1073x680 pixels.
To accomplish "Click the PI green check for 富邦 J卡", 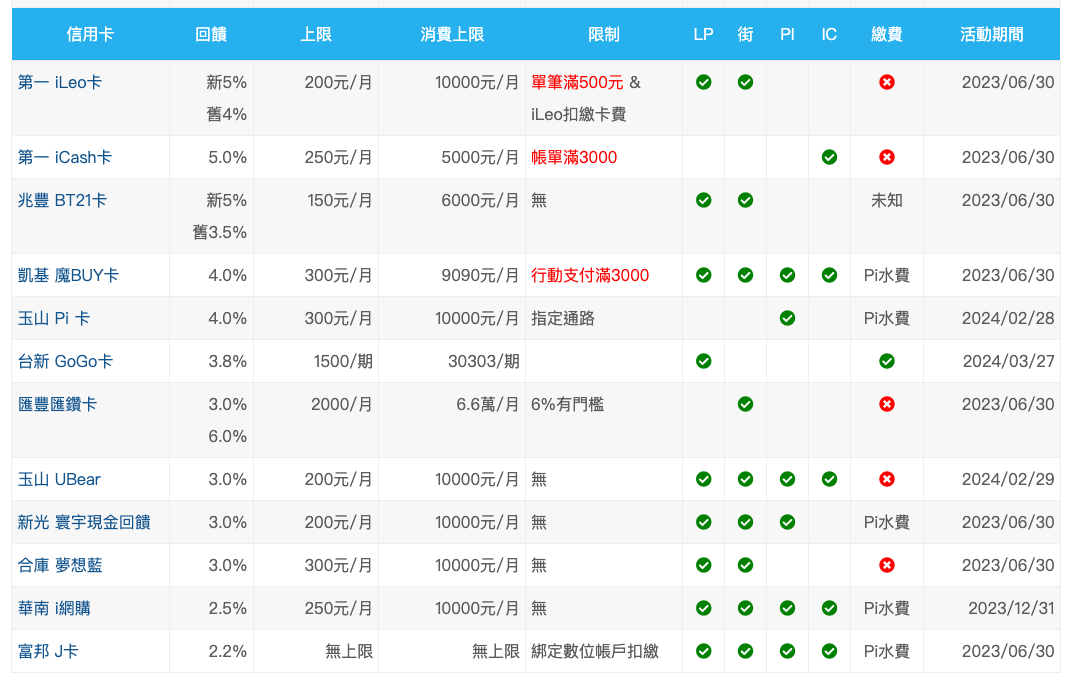I will click(x=788, y=651).
